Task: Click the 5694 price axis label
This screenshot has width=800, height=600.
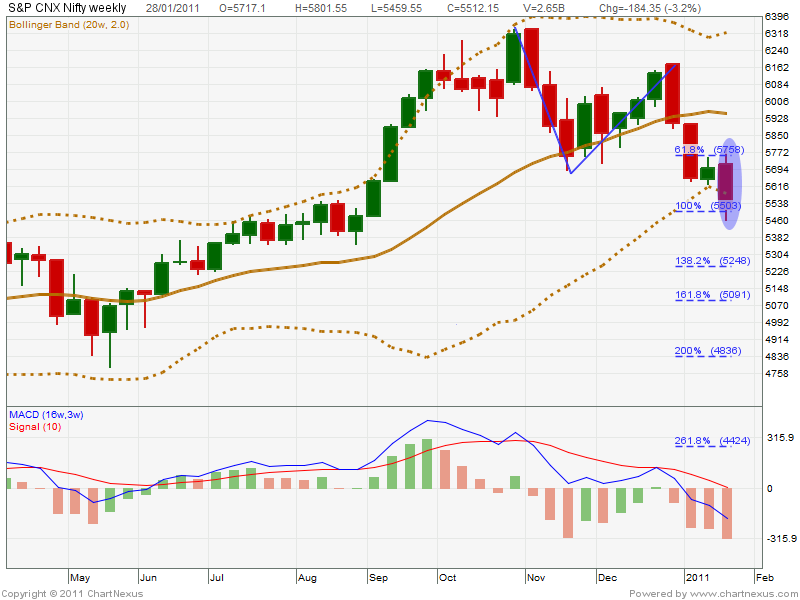Action: 777,170
